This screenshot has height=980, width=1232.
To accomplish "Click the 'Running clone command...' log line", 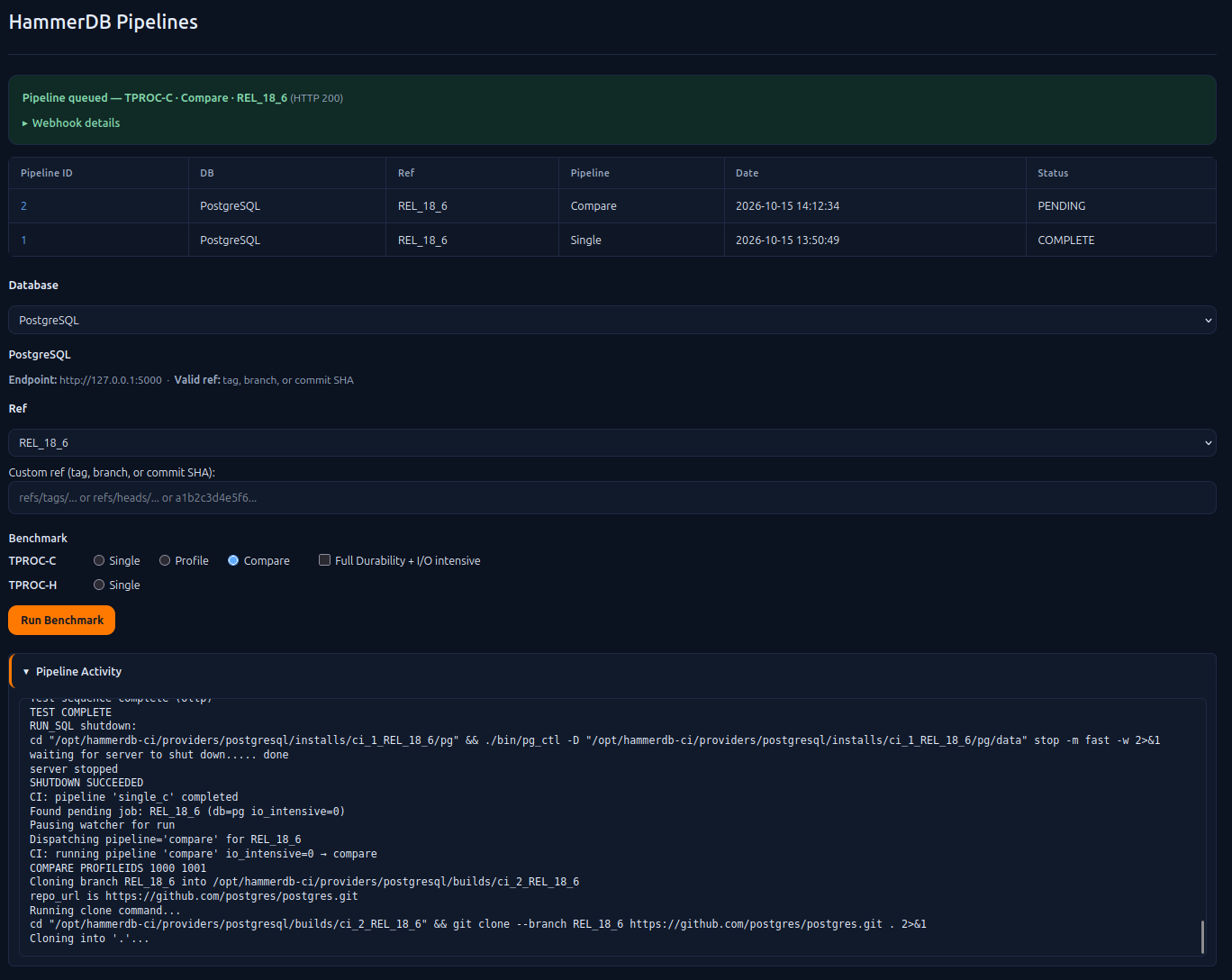I will coord(105,911).
